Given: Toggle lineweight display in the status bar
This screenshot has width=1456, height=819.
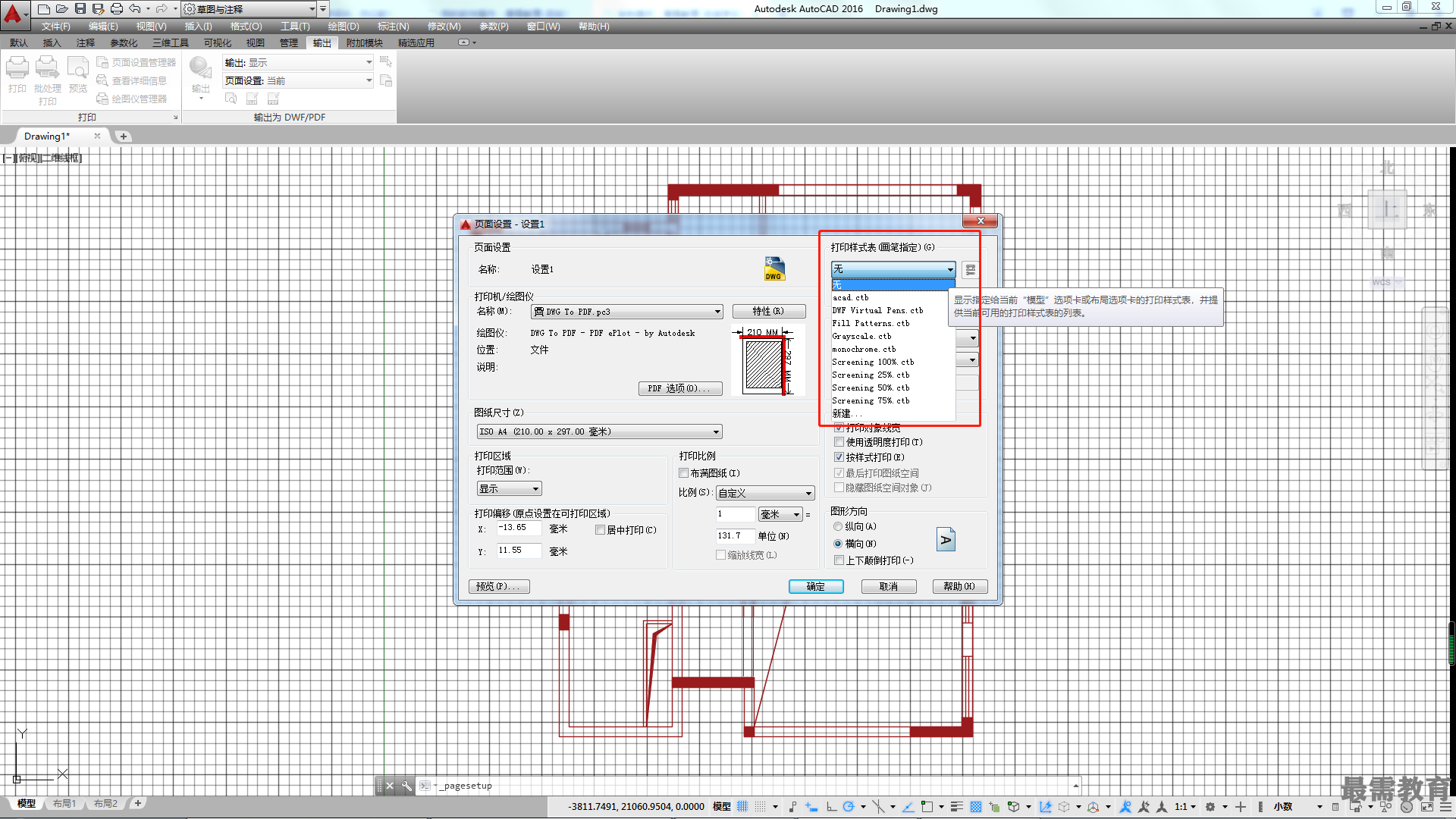Looking at the screenshot, I should (956, 807).
